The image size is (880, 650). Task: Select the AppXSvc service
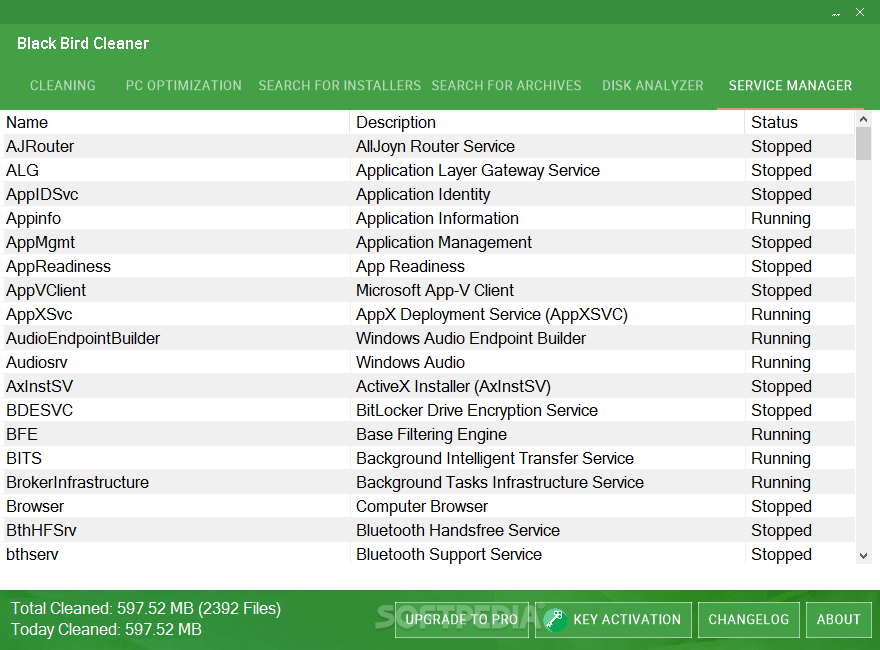click(x=39, y=314)
